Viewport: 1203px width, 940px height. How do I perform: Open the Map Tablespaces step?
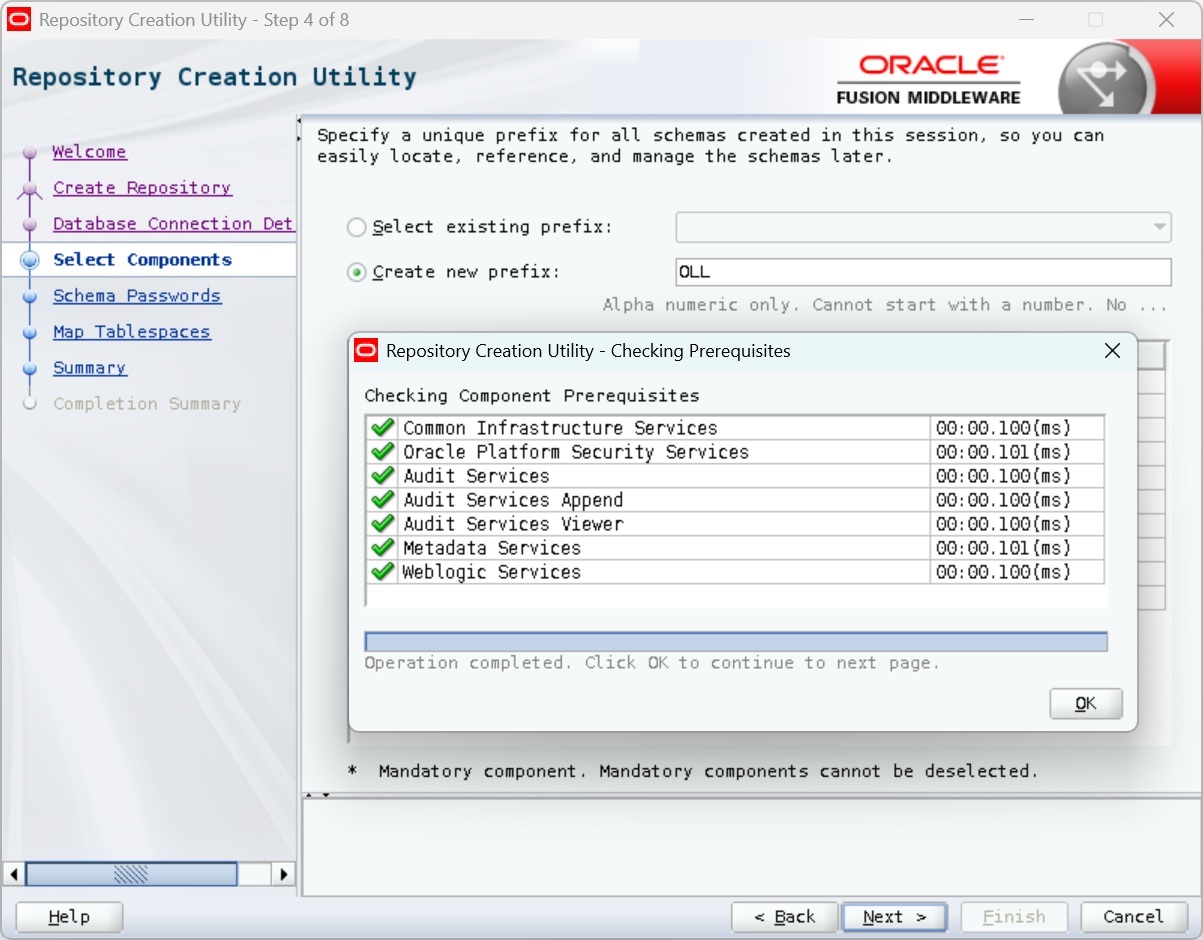tap(131, 332)
